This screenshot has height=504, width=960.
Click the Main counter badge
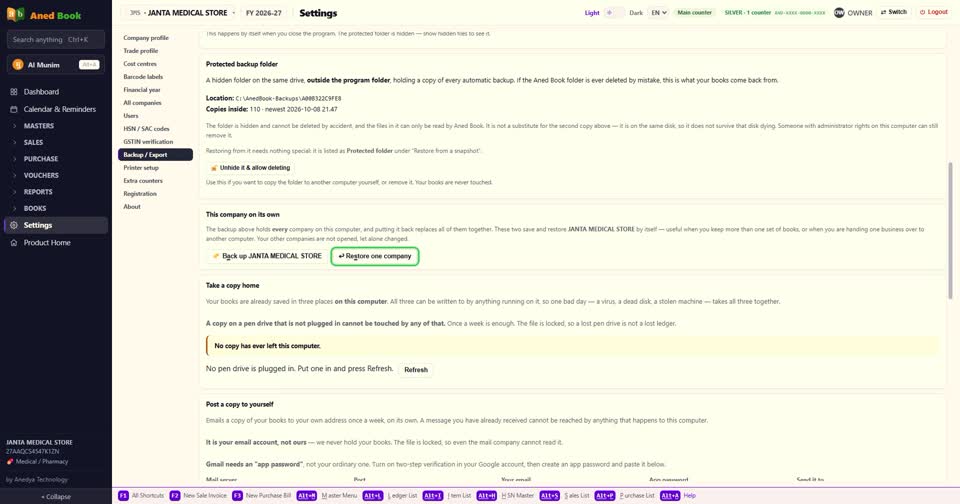pyautogui.click(x=694, y=12)
